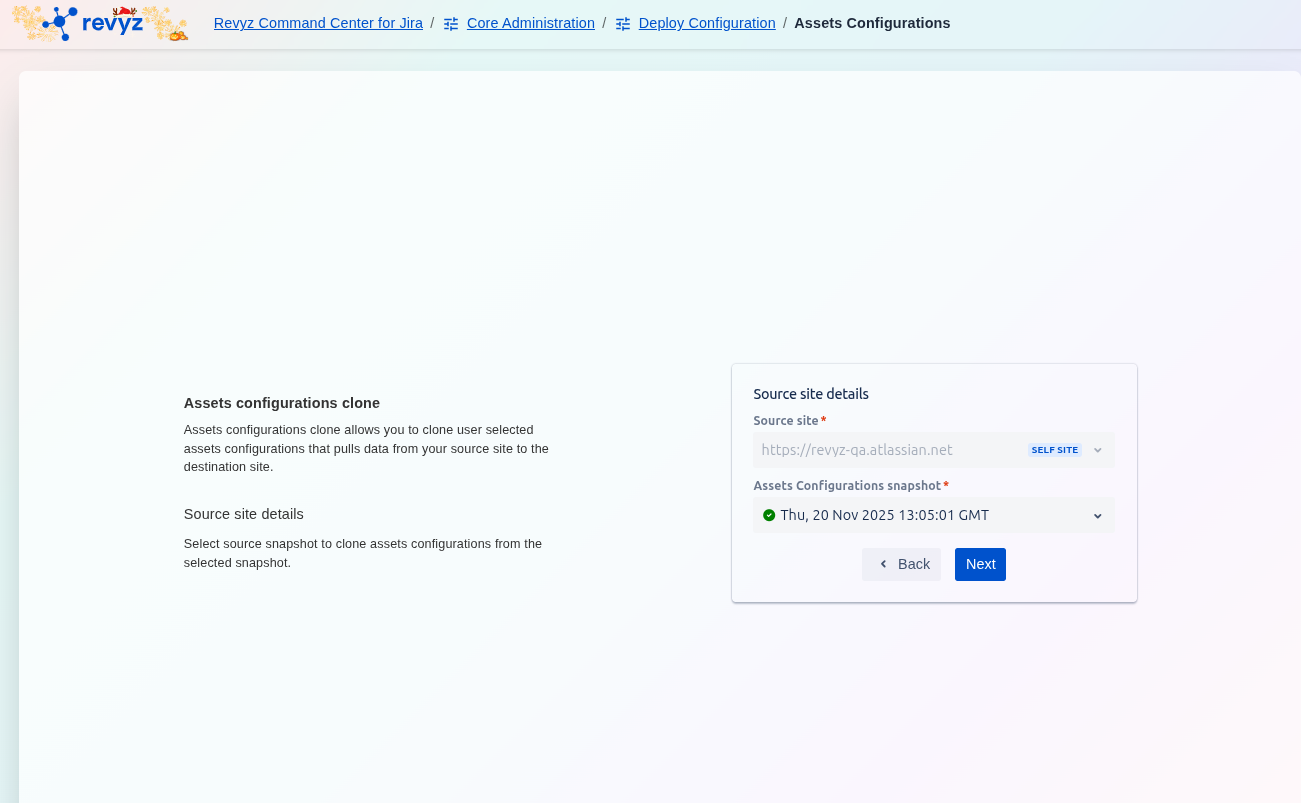
Task: Click the Source site details card title
Action: 811,394
